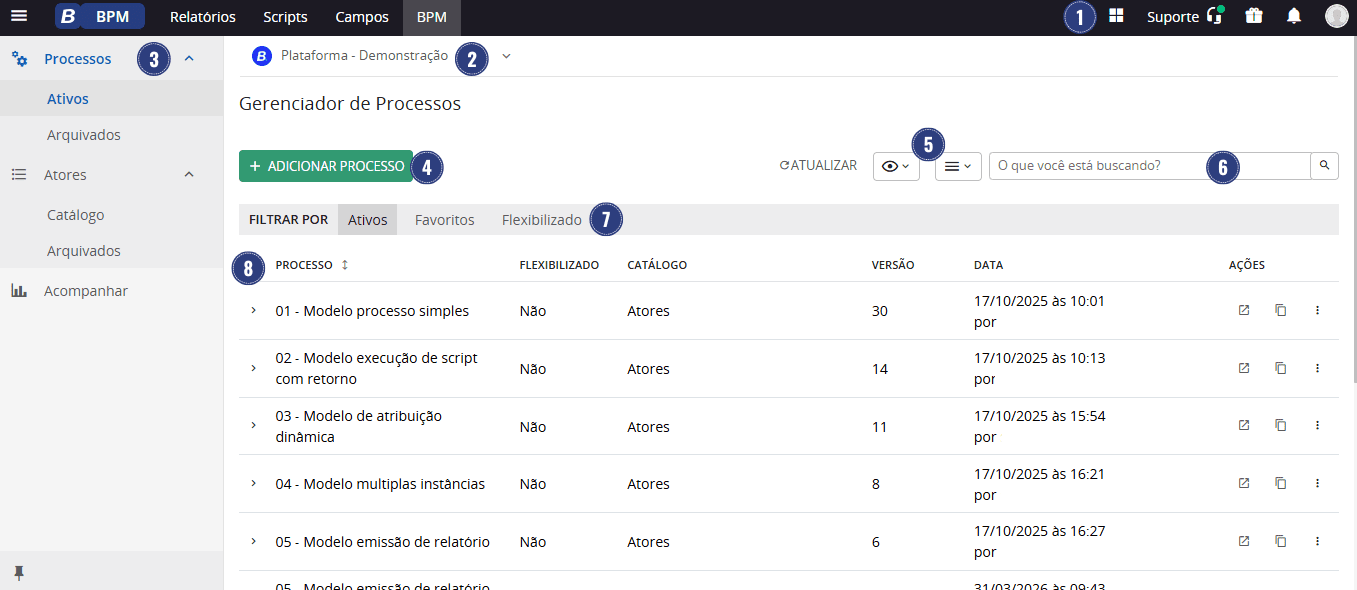Click version value 30
The image size is (1357, 590).
coord(880,311)
